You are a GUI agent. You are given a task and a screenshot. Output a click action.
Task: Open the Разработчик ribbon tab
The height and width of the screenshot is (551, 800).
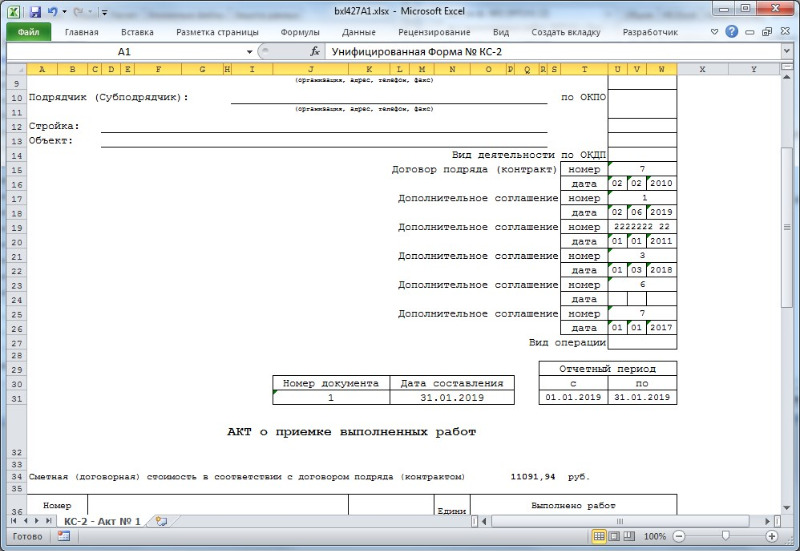[x=650, y=32]
